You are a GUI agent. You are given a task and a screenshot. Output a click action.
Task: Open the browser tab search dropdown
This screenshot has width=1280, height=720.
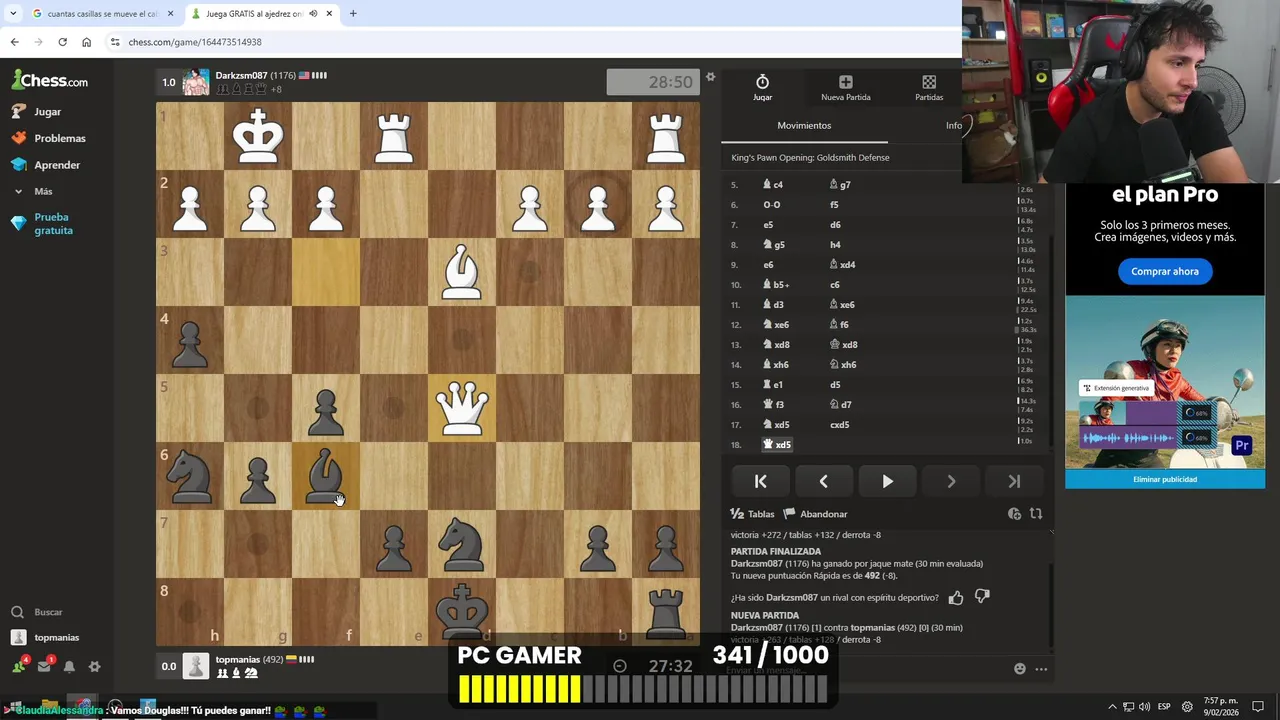tap(12, 14)
